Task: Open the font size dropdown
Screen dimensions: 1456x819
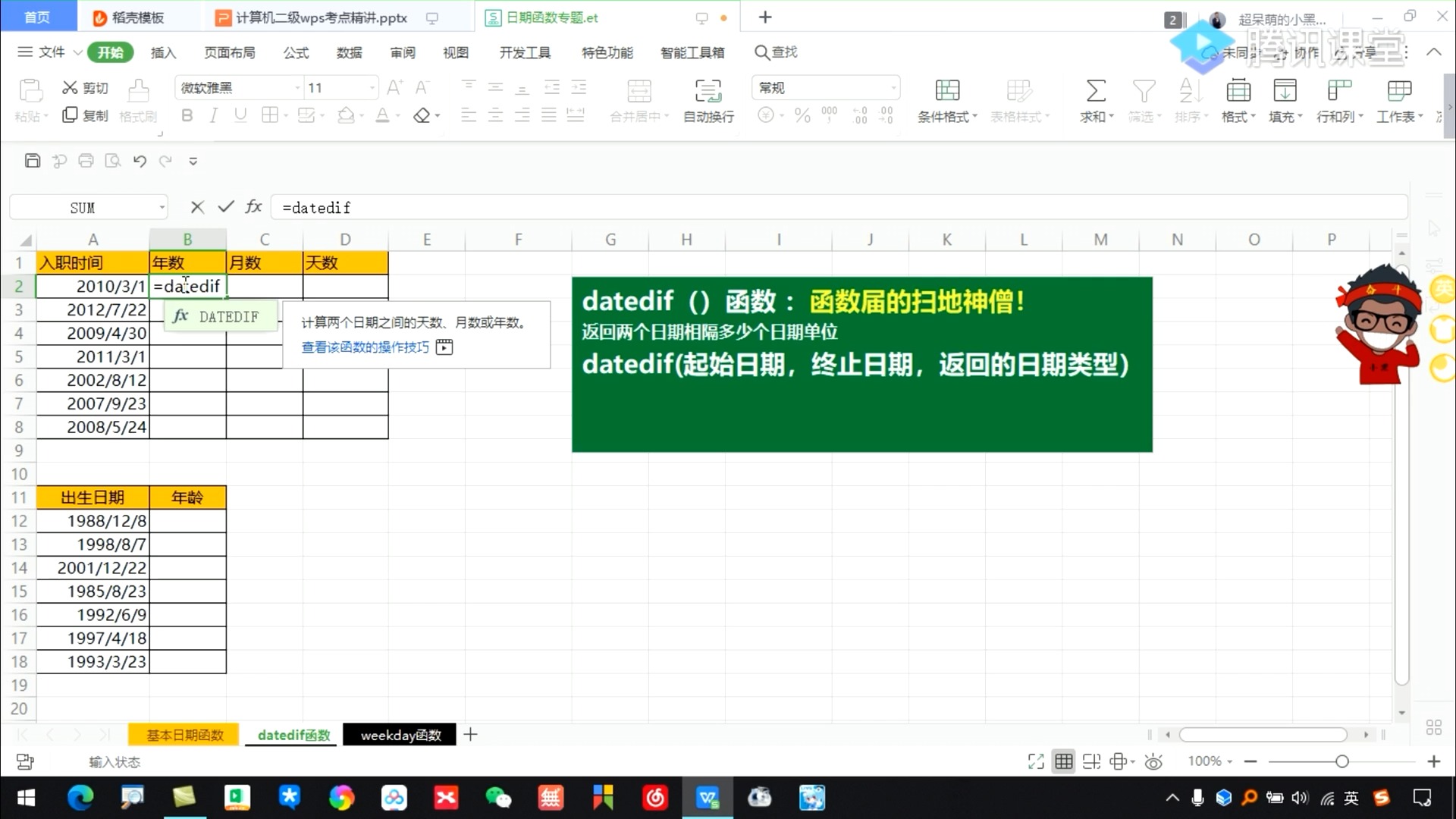Action: 372,88
